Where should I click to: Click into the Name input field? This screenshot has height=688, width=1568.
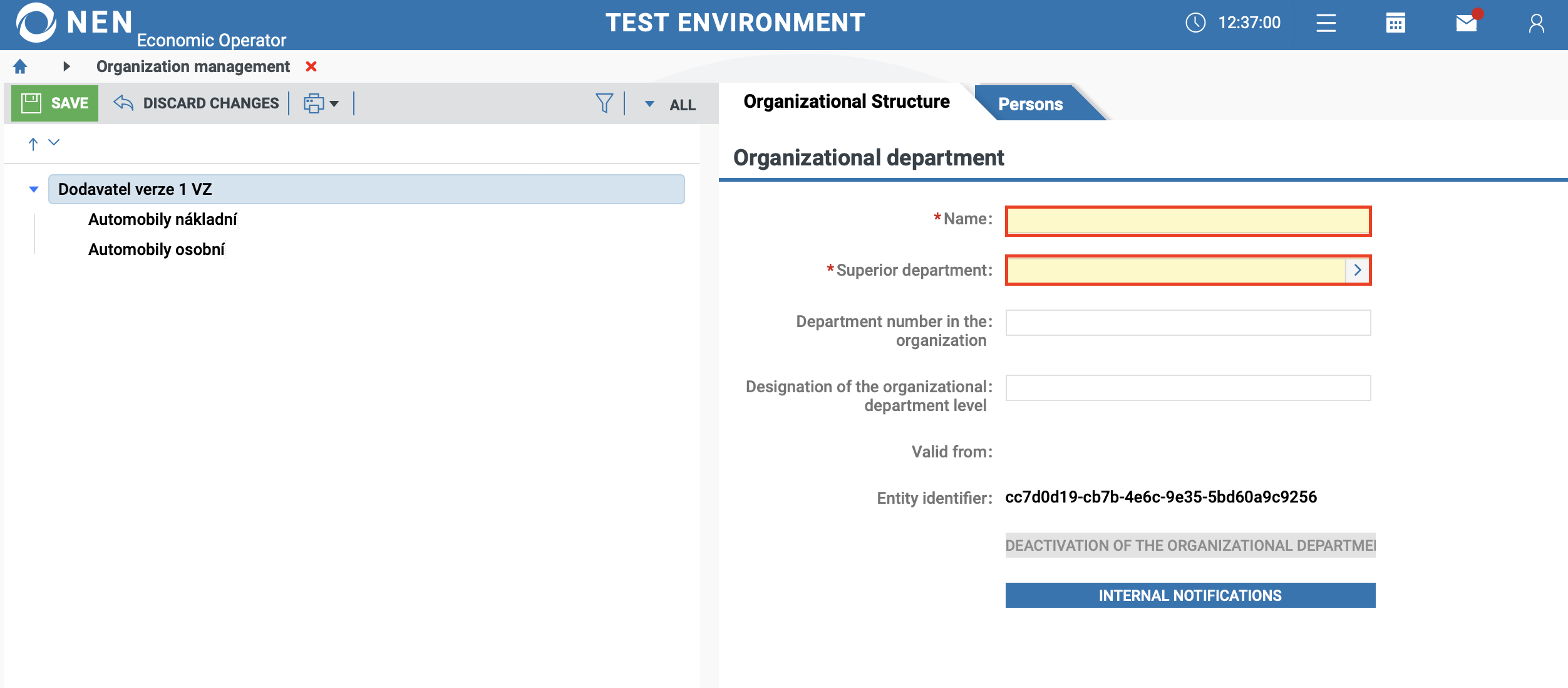1188,221
